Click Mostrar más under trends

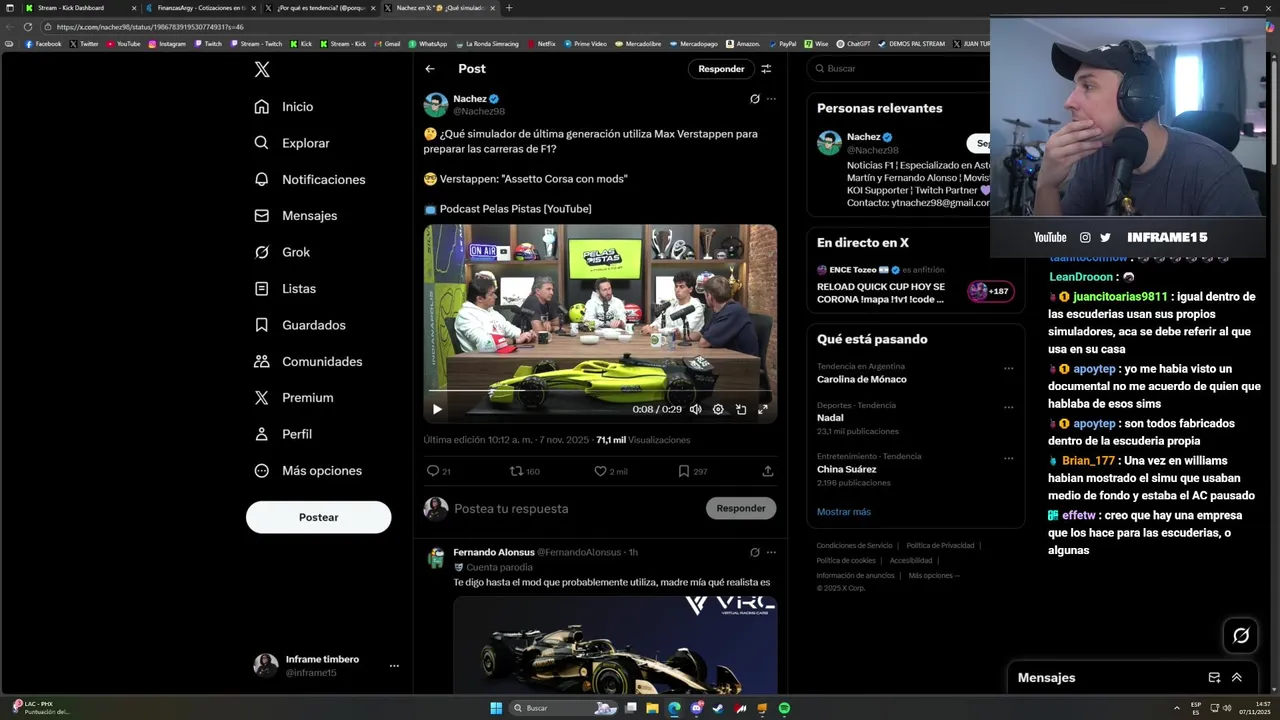coord(843,512)
